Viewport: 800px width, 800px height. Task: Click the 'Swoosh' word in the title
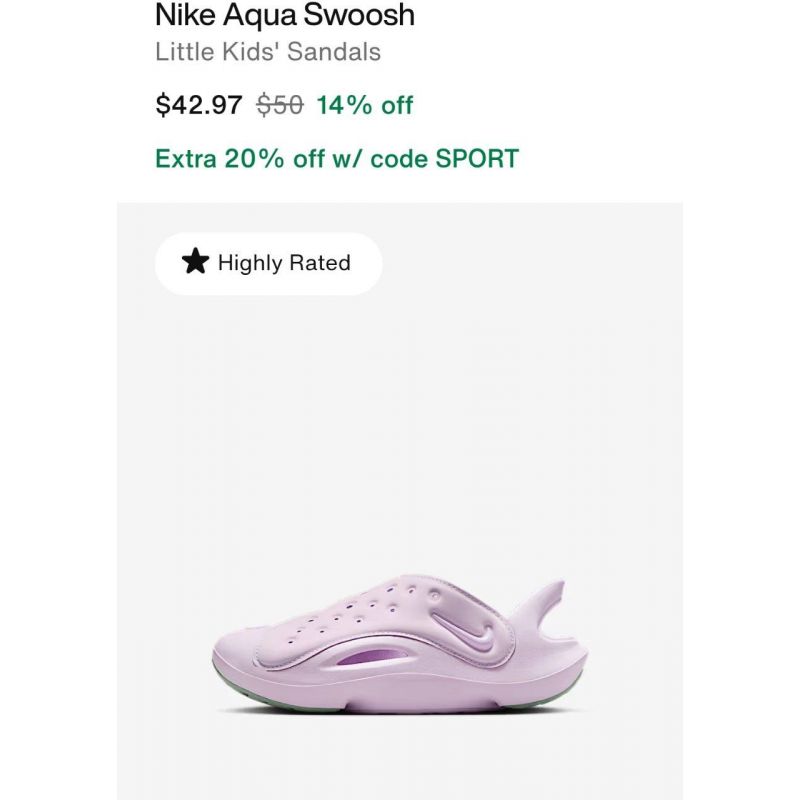[x=359, y=15]
